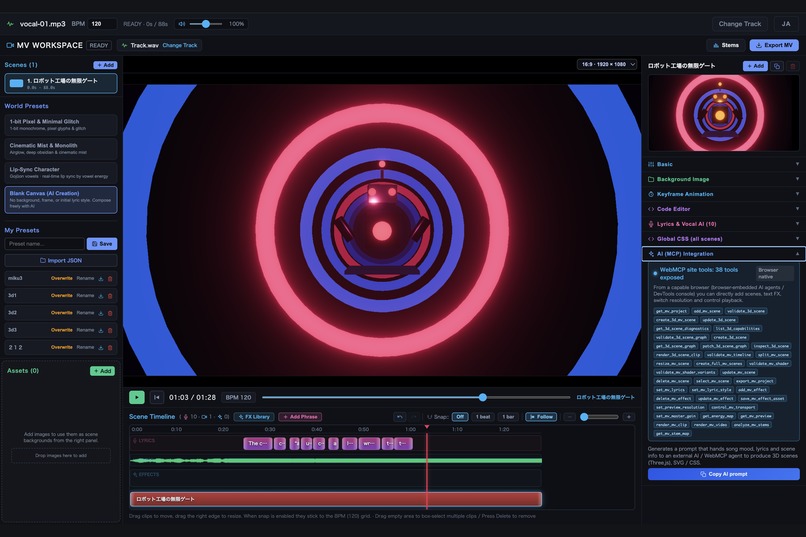Click the download icon for '2 1 2' preset
806x537 pixels.
click(x=101, y=347)
